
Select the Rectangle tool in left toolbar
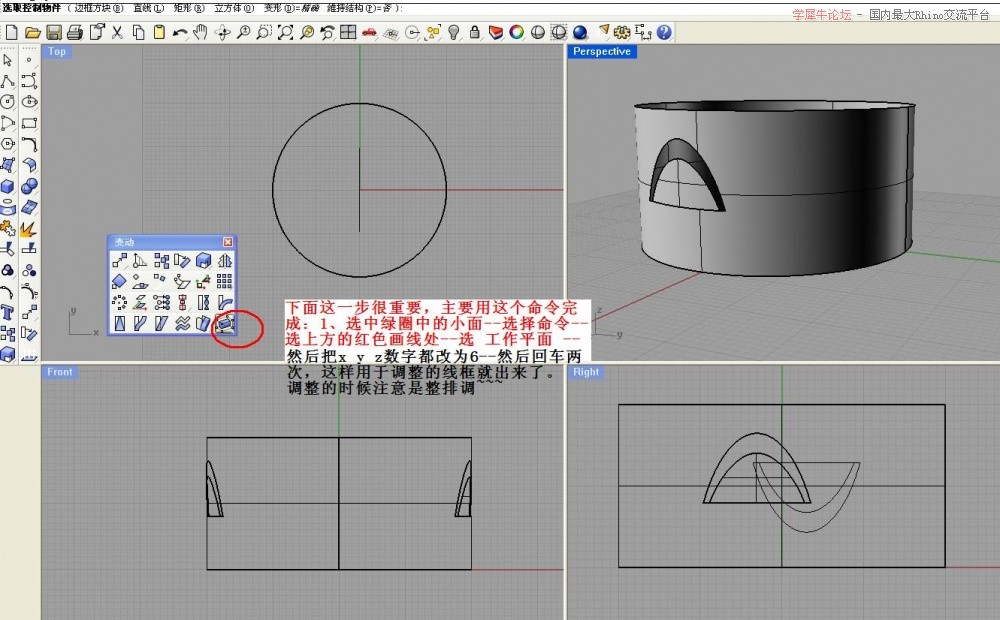29,123
